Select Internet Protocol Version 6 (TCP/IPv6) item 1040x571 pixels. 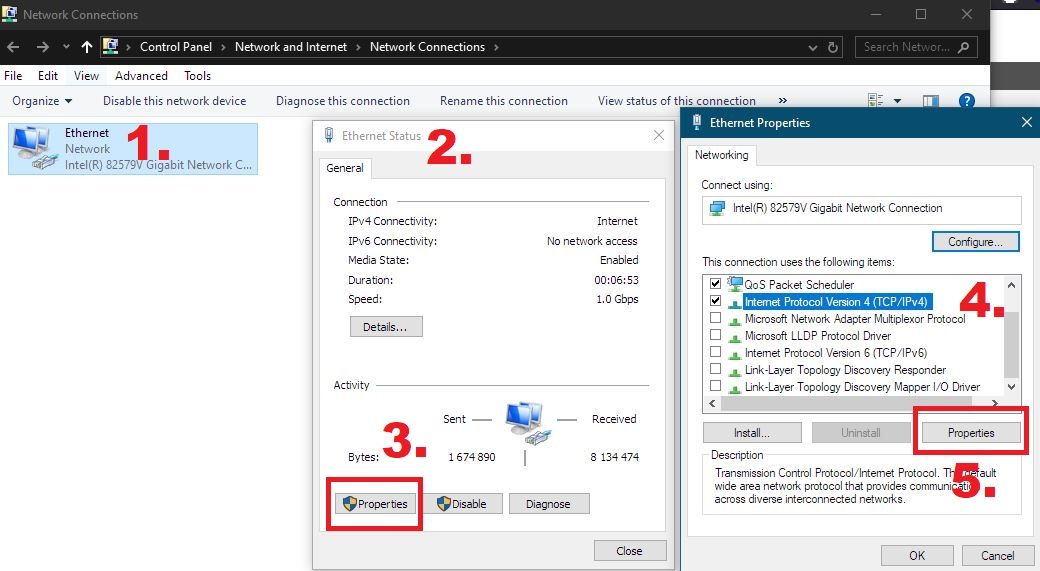836,353
